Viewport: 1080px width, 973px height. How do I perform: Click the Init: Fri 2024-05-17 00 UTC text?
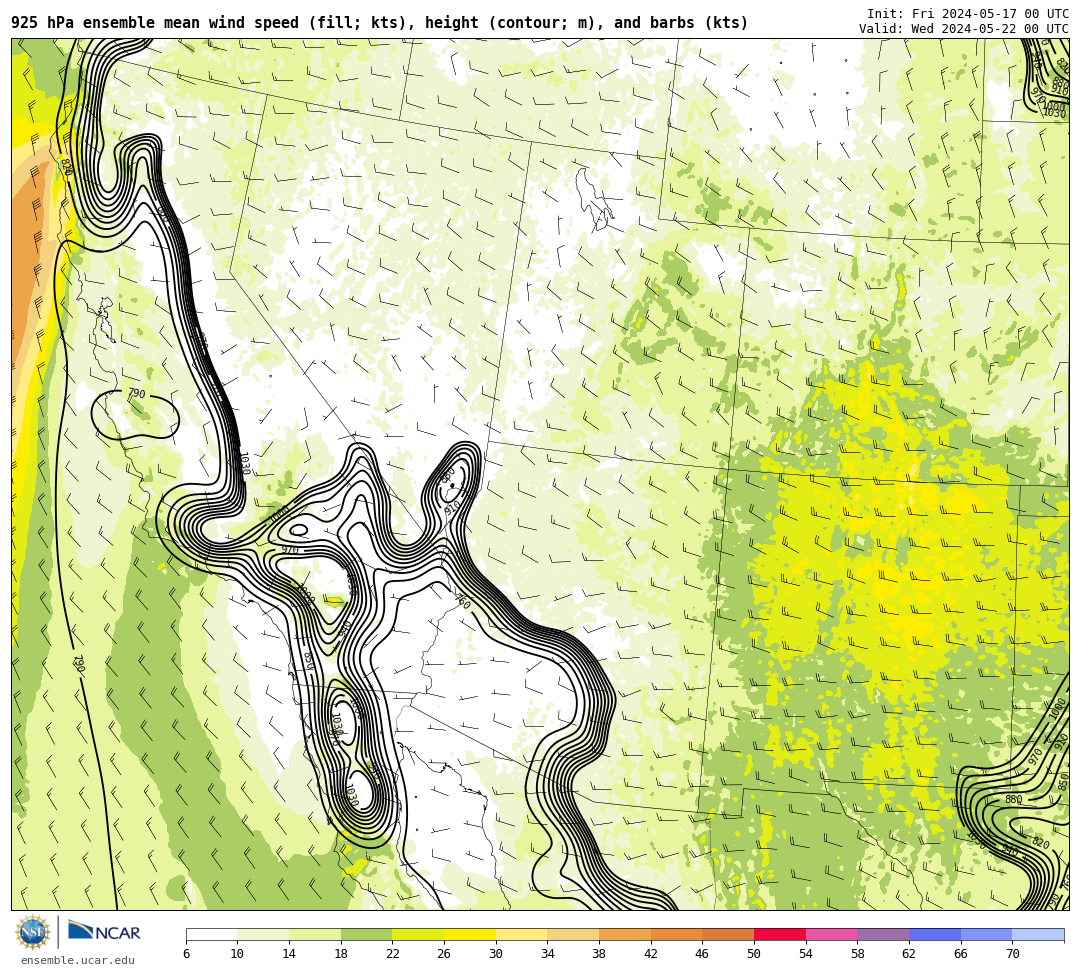(x=968, y=14)
